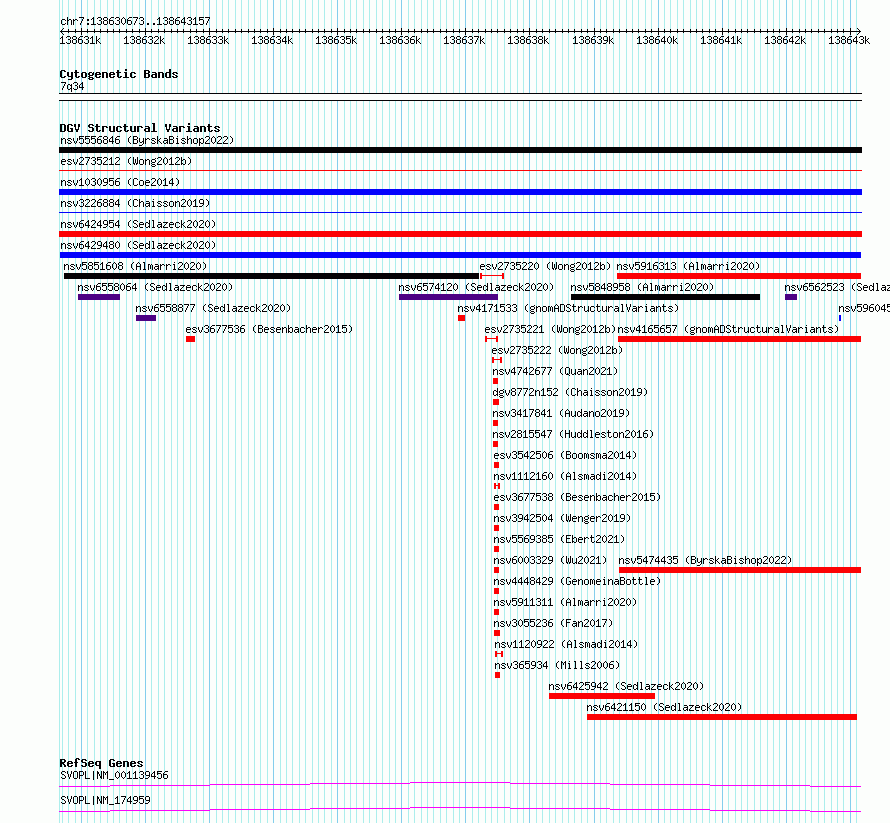Image resolution: width=890 pixels, height=823 pixels.
Task: Click the 138633k ruler position
Action: click(208, 40)
